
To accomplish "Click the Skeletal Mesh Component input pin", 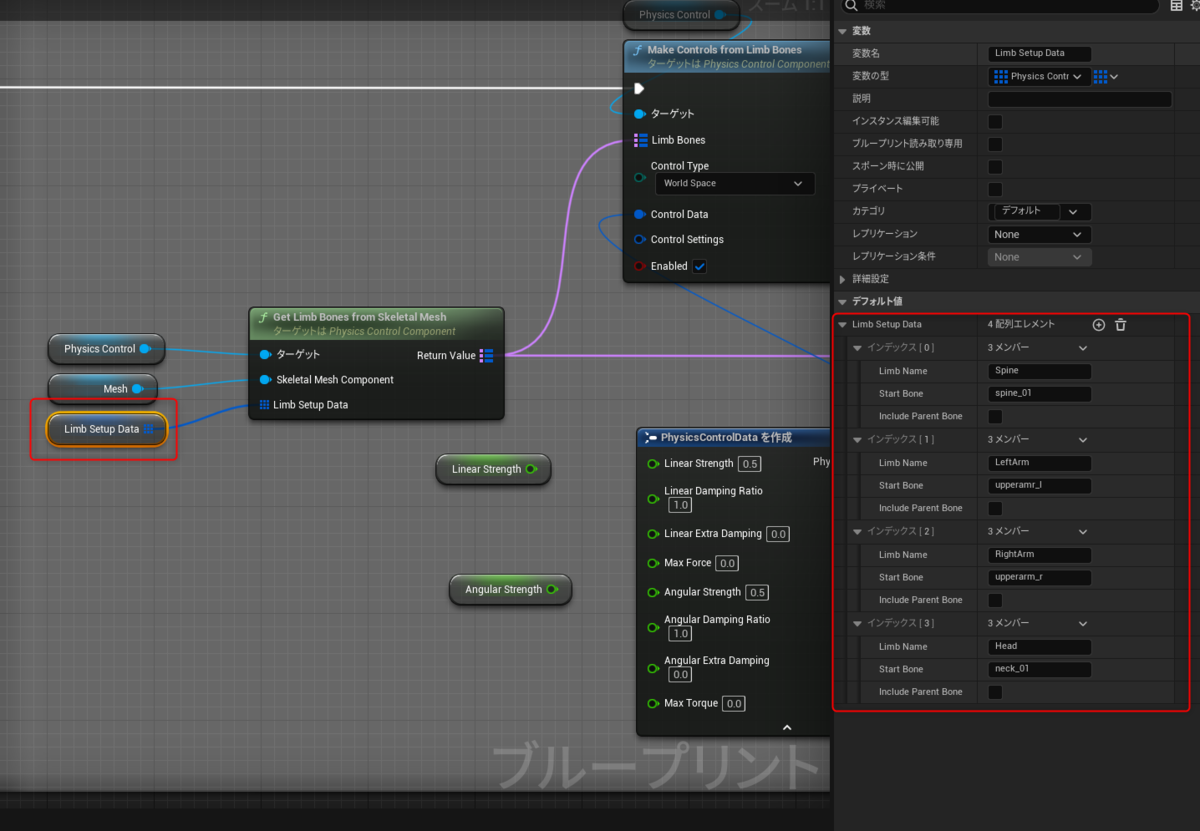I will pos(265,380).
